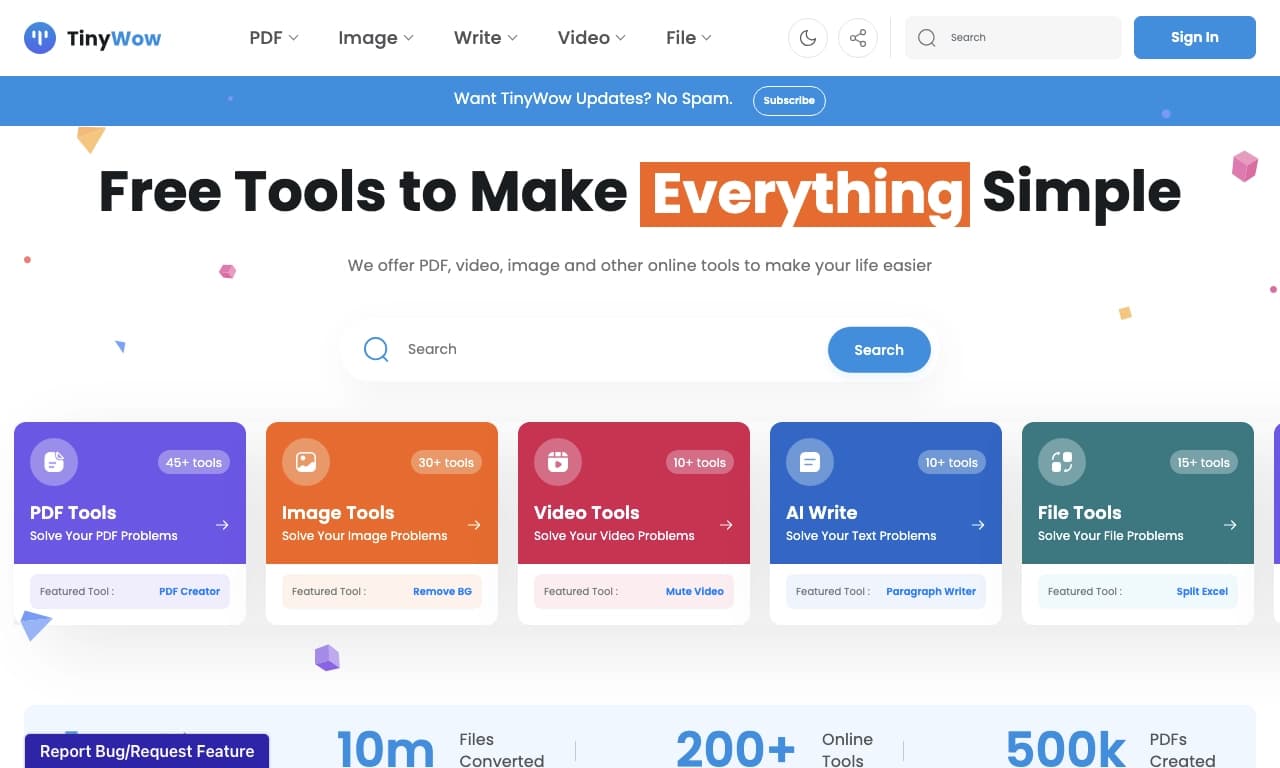The width and height of the screenshot is (1280, 768).
Task: Click the 10+ tools badge on AI Write
Action: [x=950, y=462]
